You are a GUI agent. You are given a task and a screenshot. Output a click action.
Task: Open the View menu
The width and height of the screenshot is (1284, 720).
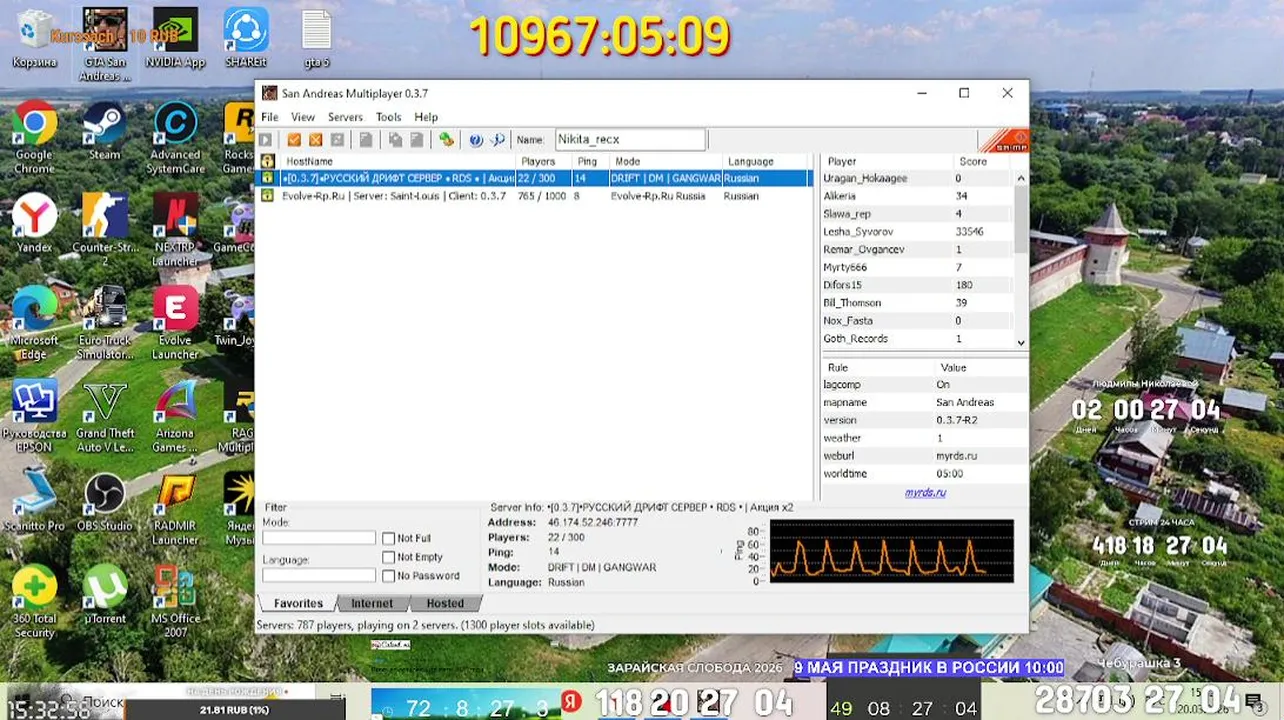point(303,117)
